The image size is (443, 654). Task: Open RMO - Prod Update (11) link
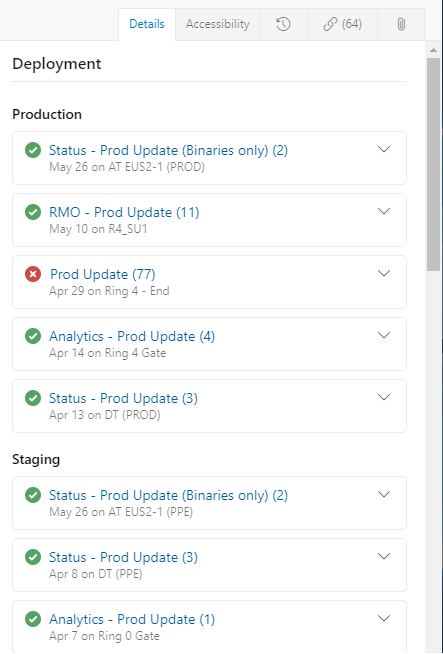[124, 212]
